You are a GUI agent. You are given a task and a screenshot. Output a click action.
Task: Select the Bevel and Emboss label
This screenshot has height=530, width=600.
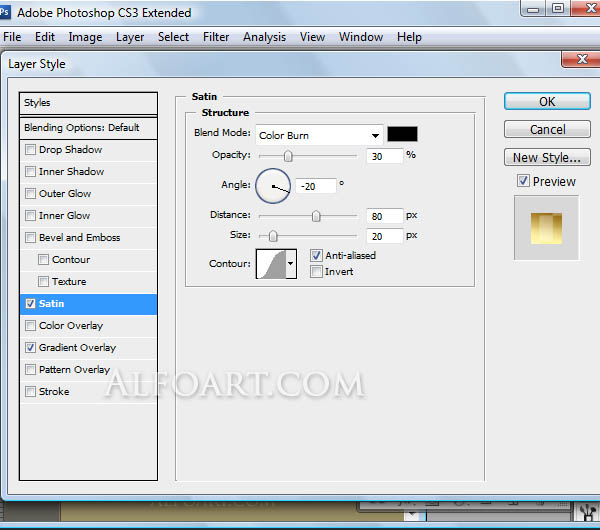(x=80, y=237)
